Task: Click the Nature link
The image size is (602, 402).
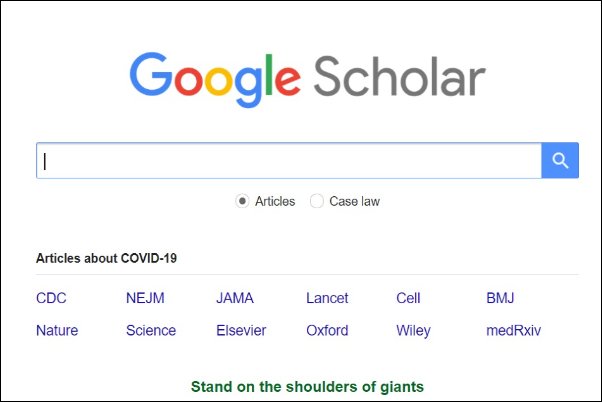Action: point(57,330)
